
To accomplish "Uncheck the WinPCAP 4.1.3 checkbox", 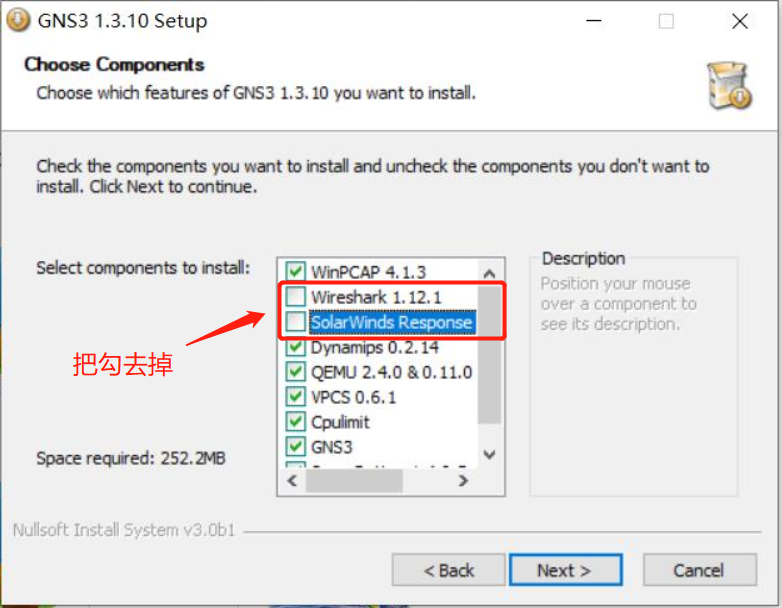I will click(x=295, y=271).
